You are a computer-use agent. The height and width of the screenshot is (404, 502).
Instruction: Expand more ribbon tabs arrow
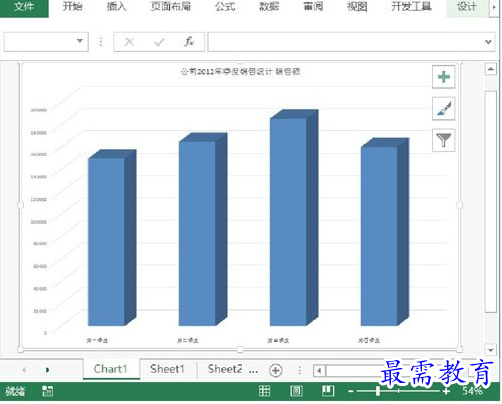(494, 7)
